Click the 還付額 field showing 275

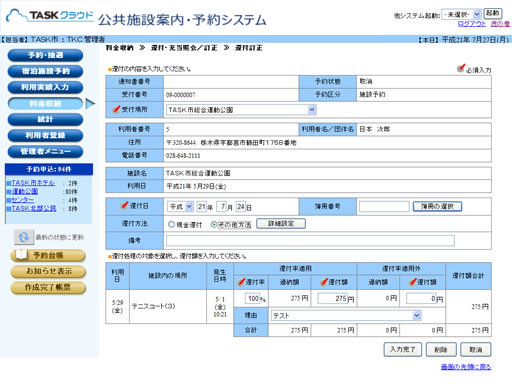click(332, 298)
